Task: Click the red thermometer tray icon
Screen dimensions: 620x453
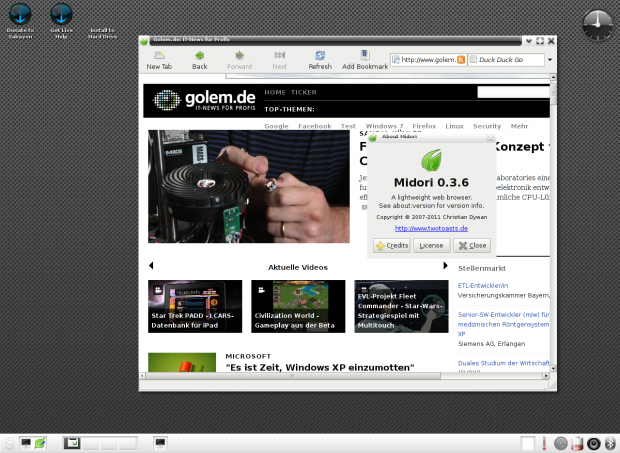Action: click(544, 444)
